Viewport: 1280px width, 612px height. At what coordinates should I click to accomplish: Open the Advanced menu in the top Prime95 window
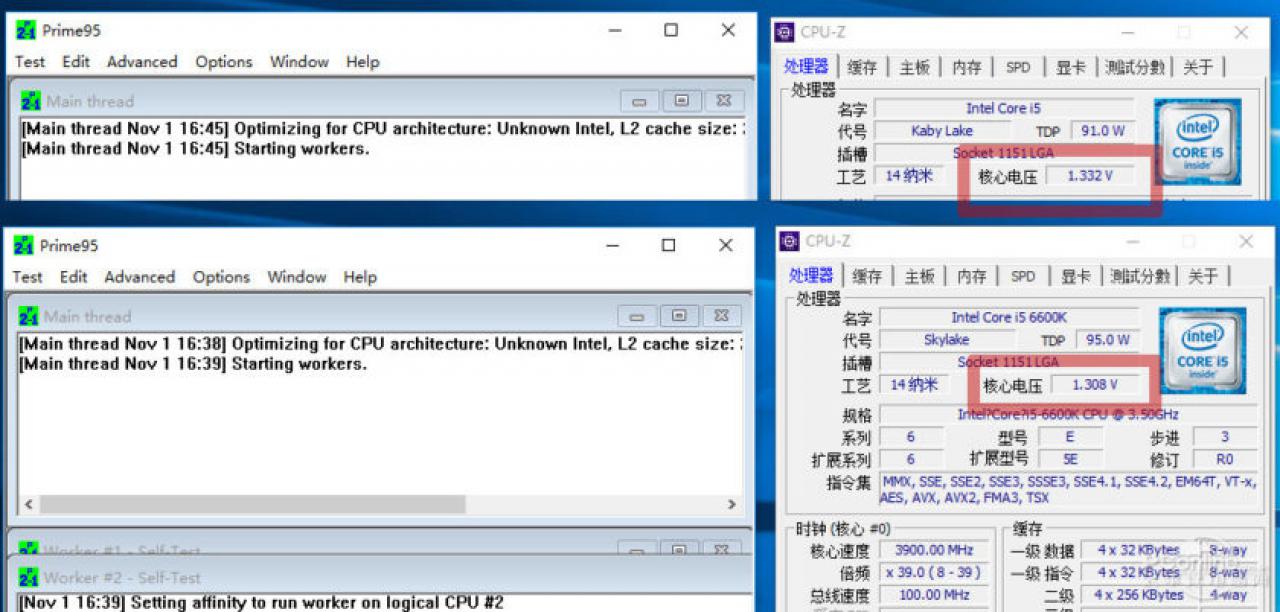(142, 62)
